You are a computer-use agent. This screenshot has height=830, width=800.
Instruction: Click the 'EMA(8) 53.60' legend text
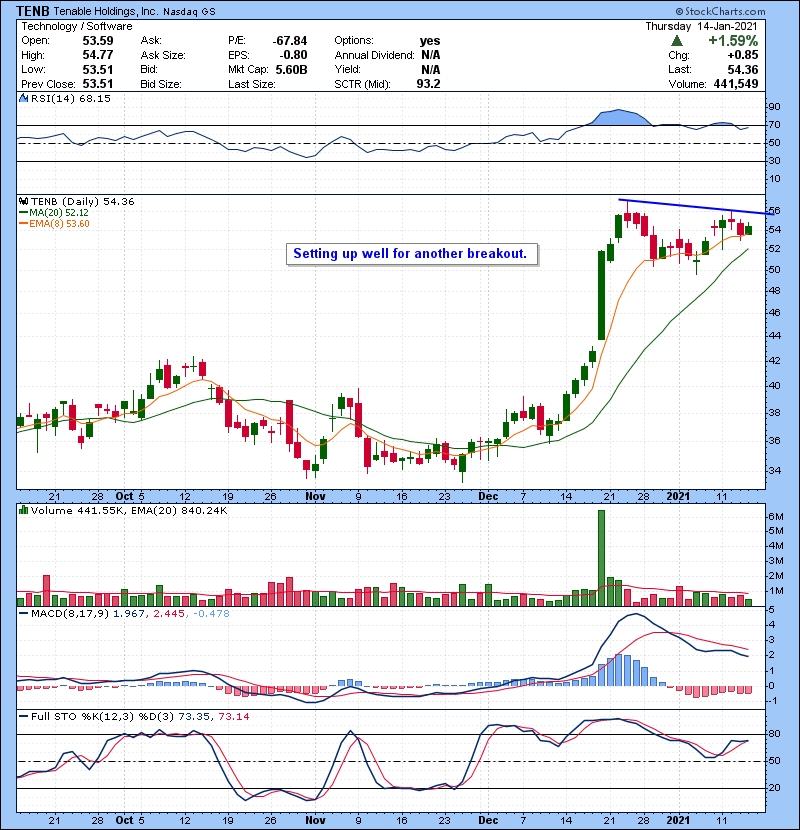[59, 223]
